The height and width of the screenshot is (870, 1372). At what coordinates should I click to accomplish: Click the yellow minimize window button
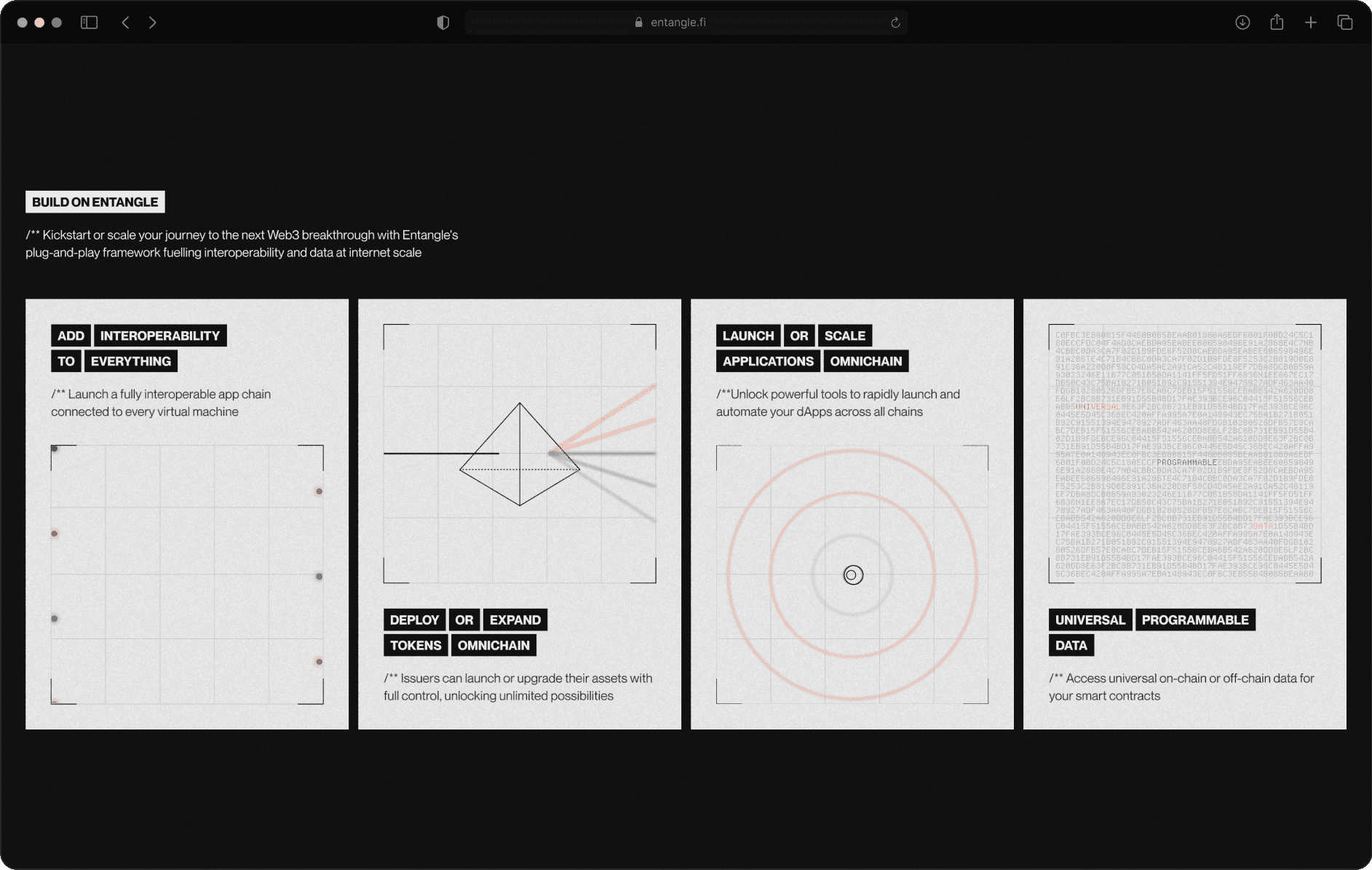39,23
